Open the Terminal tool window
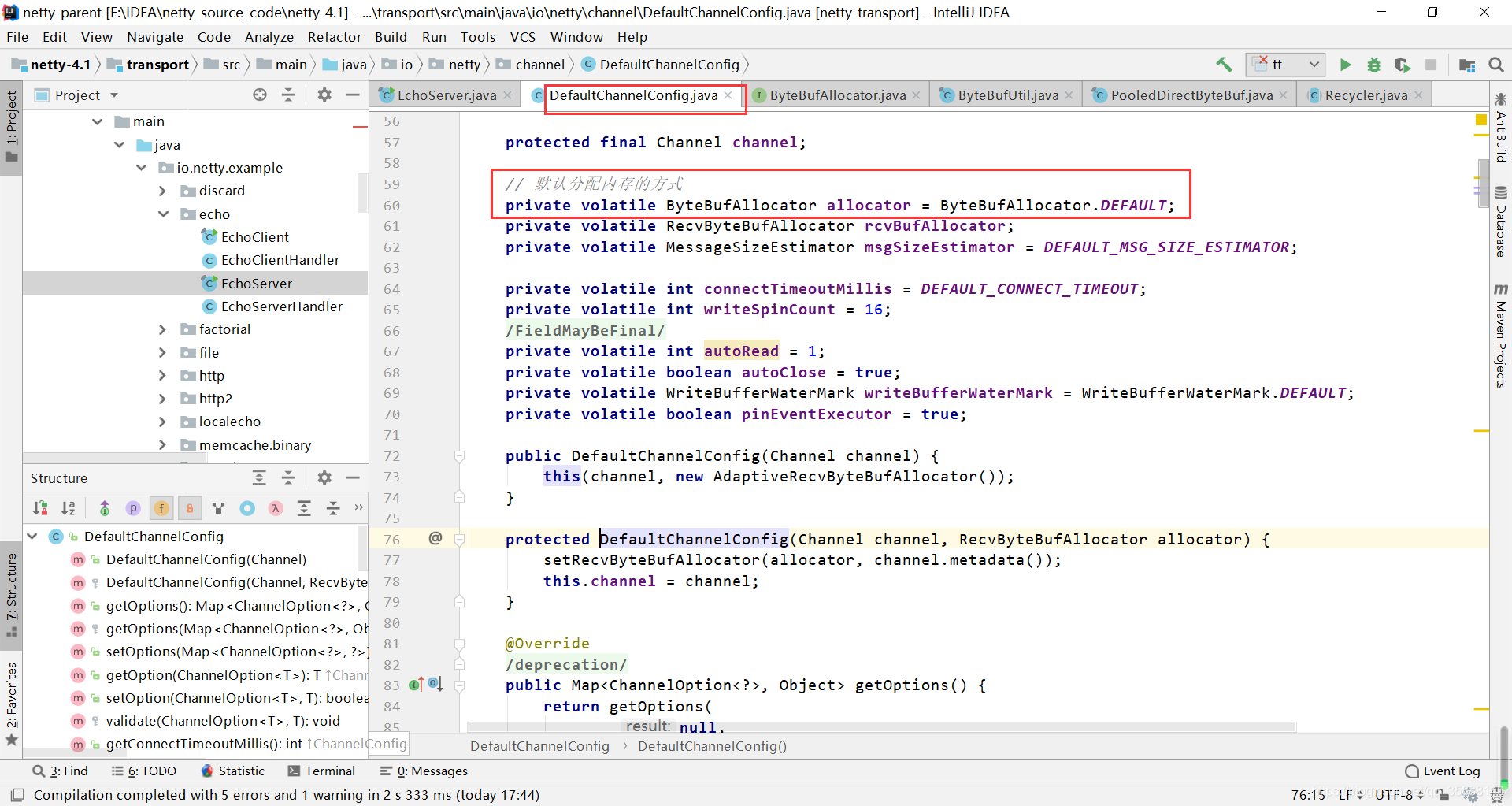Viewport: 1512px width, 806px height. (x=321, y=771)
